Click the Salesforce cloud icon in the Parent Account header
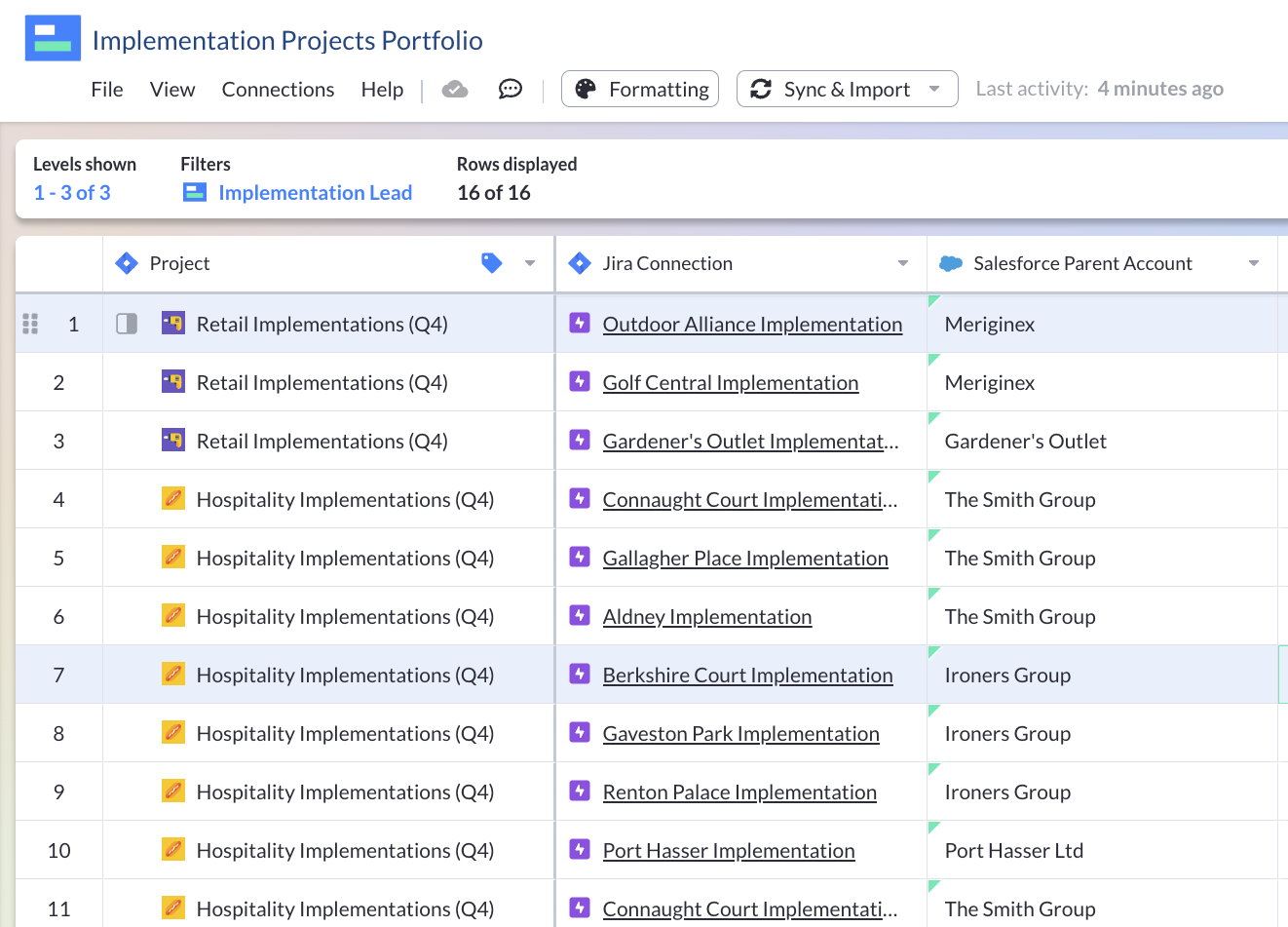This screenshot has height=927, width=1288. click(x=949, y=263)
